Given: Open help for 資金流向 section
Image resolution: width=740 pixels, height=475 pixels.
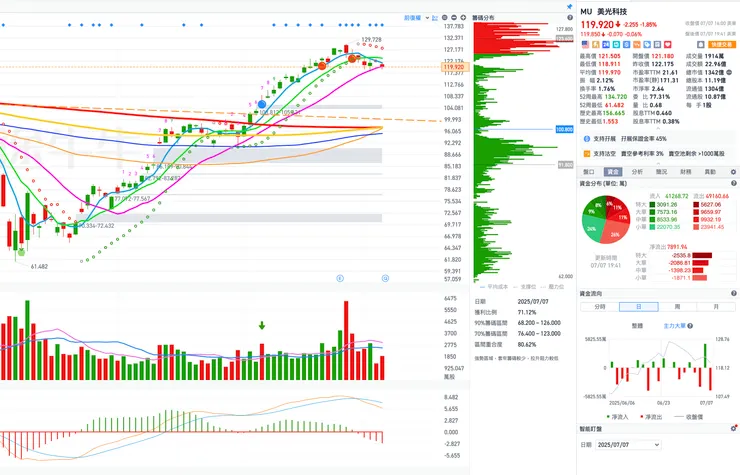Looking at the screenshot, I should tap(733, 293).
